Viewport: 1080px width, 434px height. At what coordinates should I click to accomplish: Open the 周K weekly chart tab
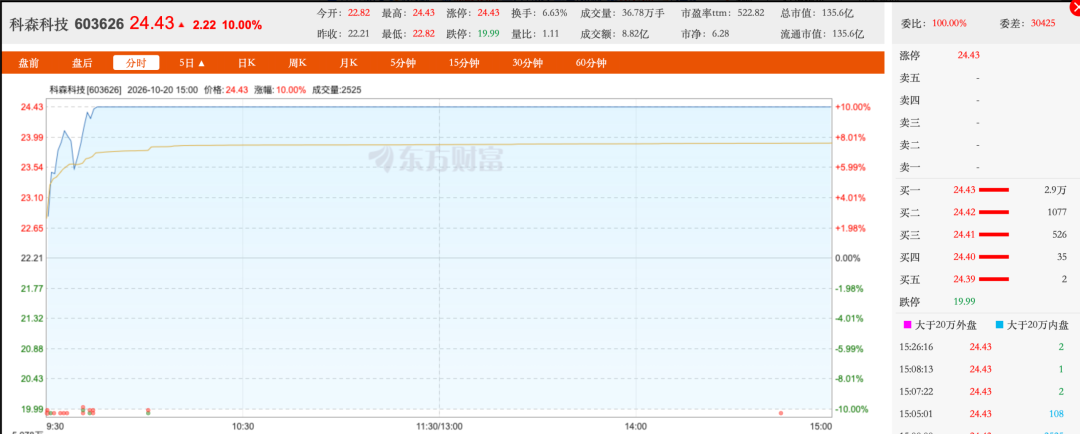[x=298, y=63]
